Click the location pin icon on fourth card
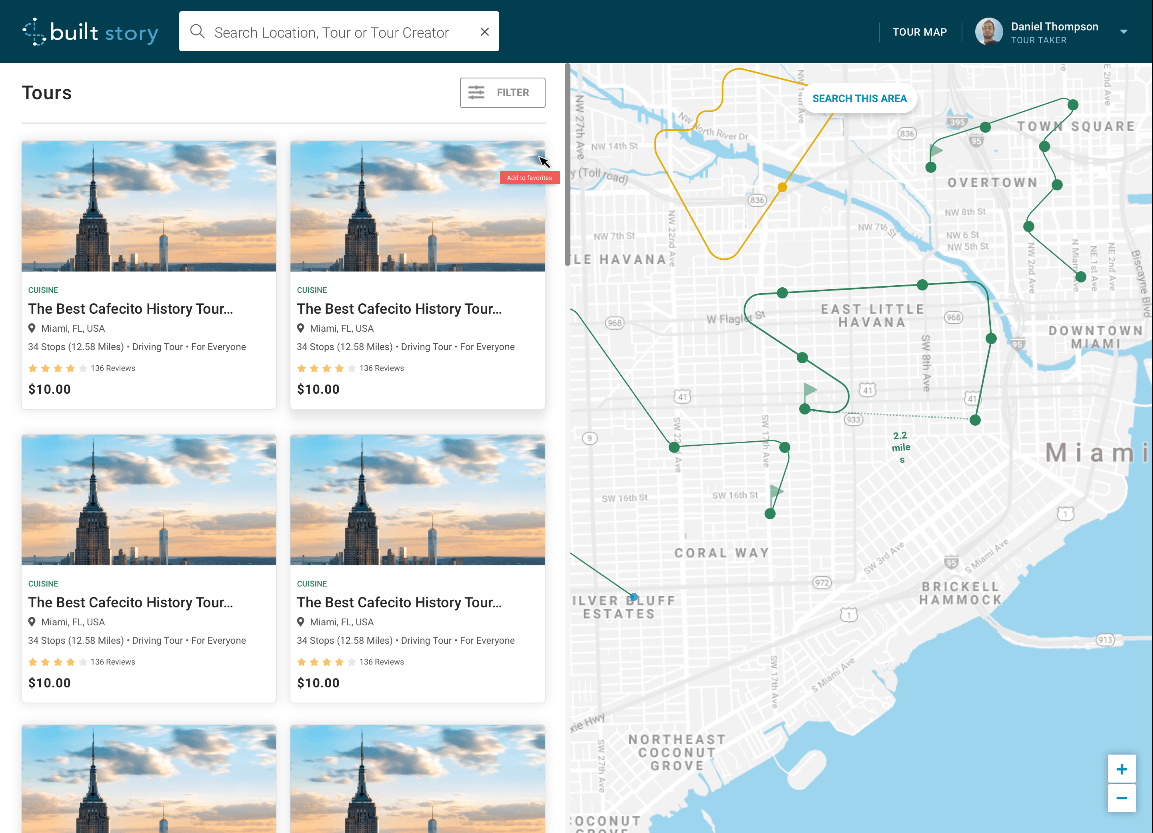This screenshot has width=1153, height=833. [300, 621]
